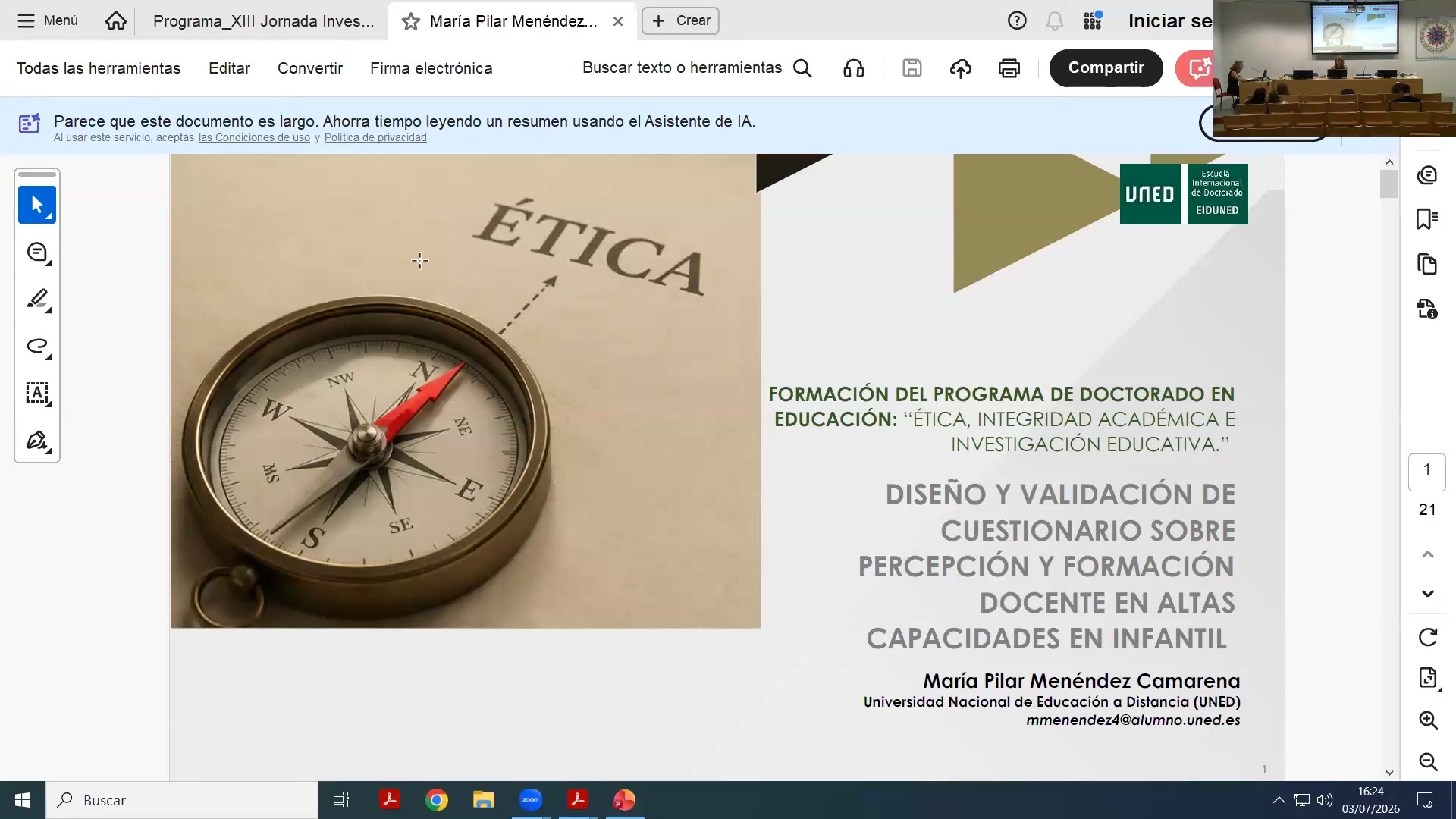Open the page thumbnails panel icon
Viewport: 1456px width, 819px height.
click(1427, 264)
